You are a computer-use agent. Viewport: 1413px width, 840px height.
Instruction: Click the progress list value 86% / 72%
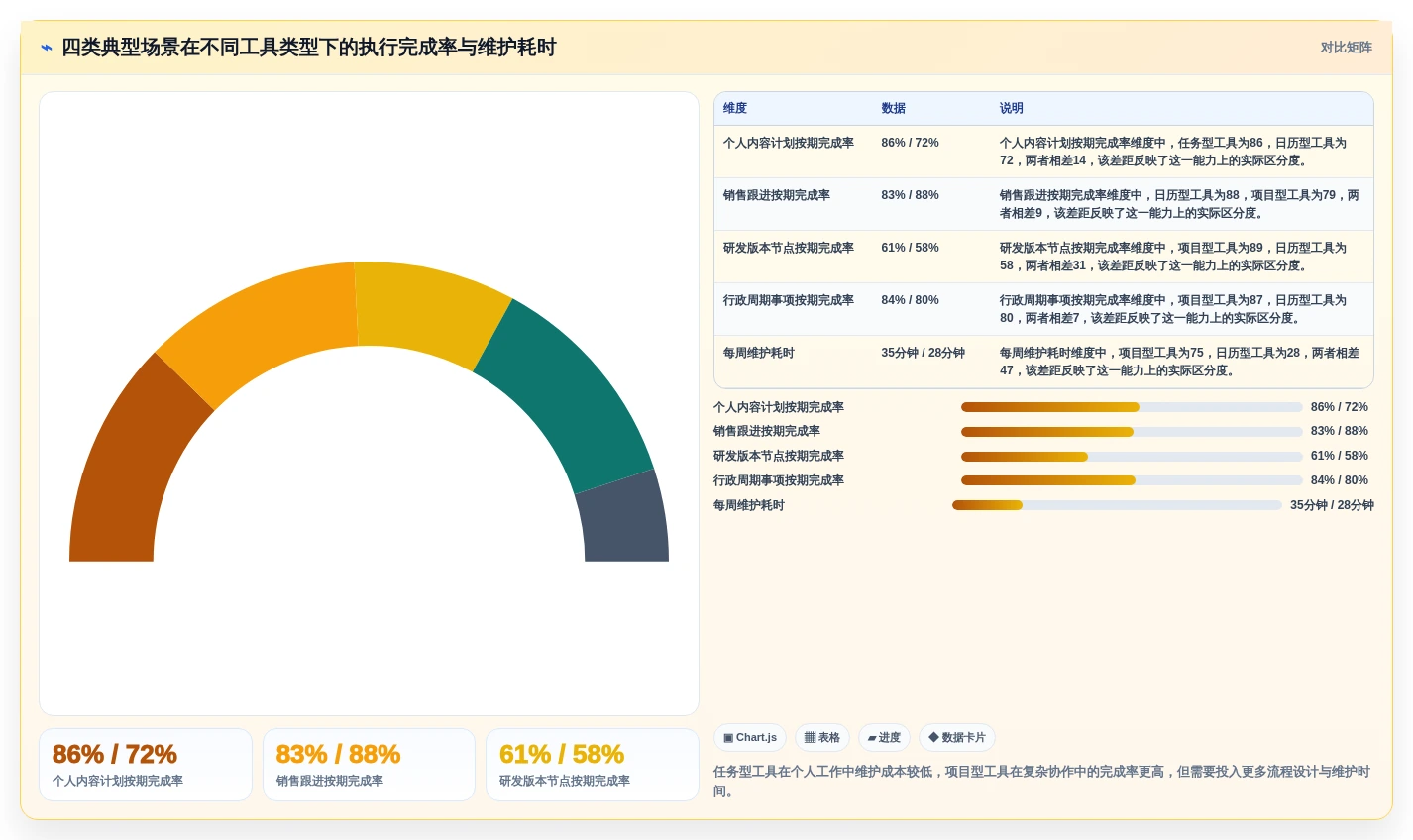1340,407
